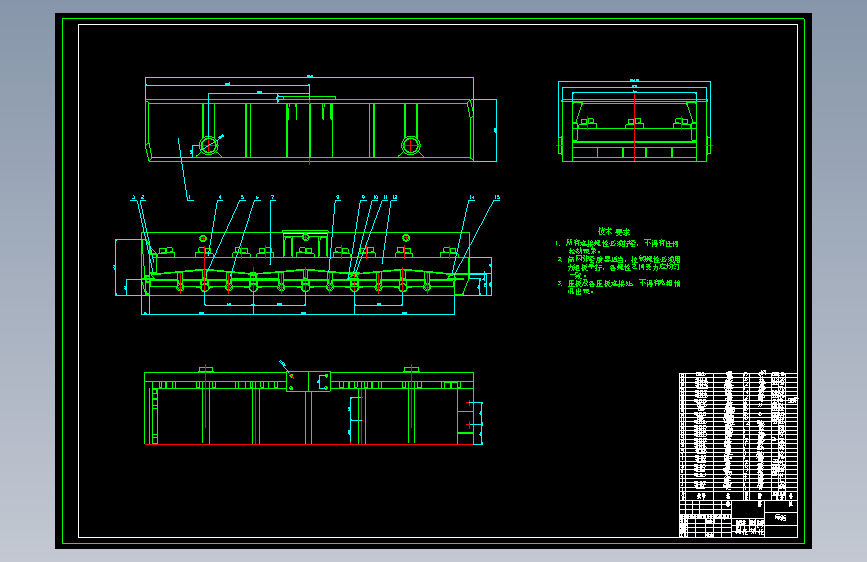Click the right circular hole in top view

pyautogui.click(x=411, y=145)
